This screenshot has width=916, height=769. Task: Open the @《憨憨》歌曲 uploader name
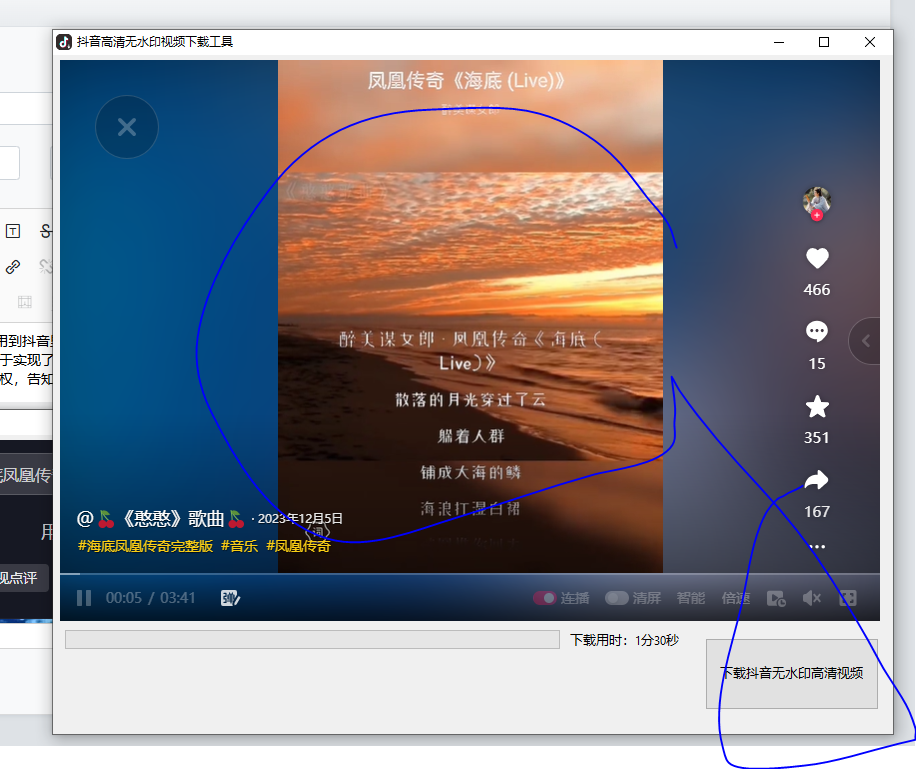pos(161,518)
